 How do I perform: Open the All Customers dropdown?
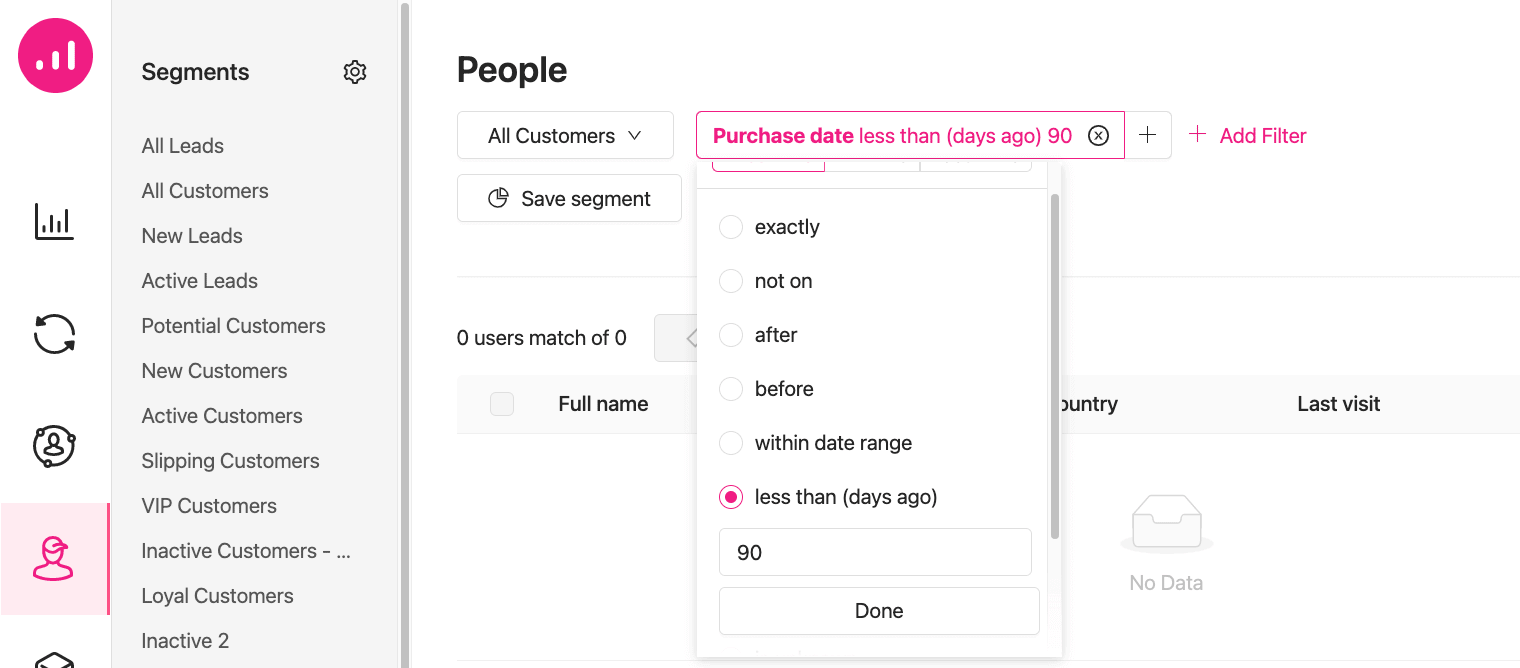coord(565,136)
